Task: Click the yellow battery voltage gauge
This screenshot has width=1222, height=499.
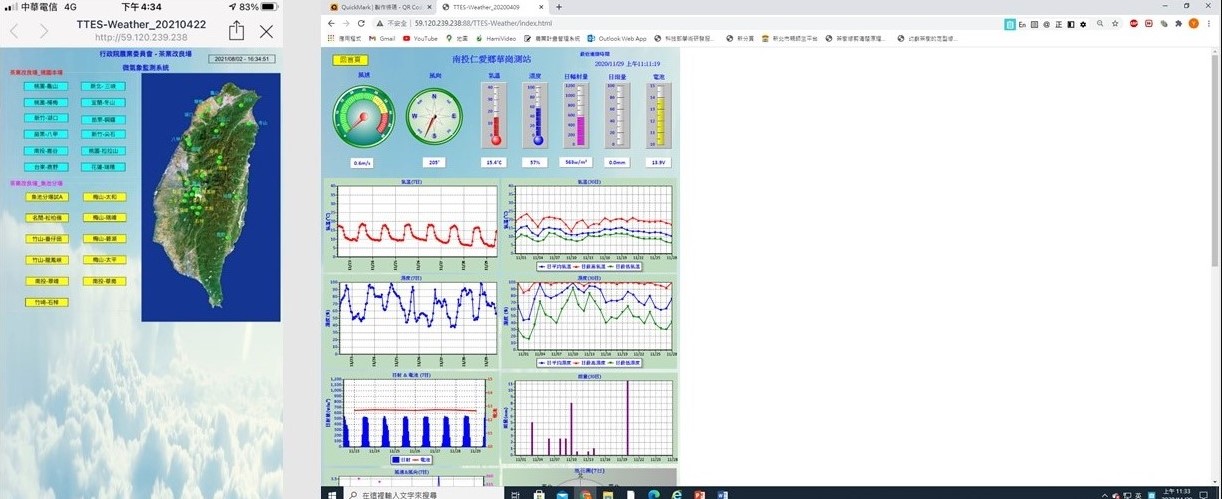Action: (658, 114)
